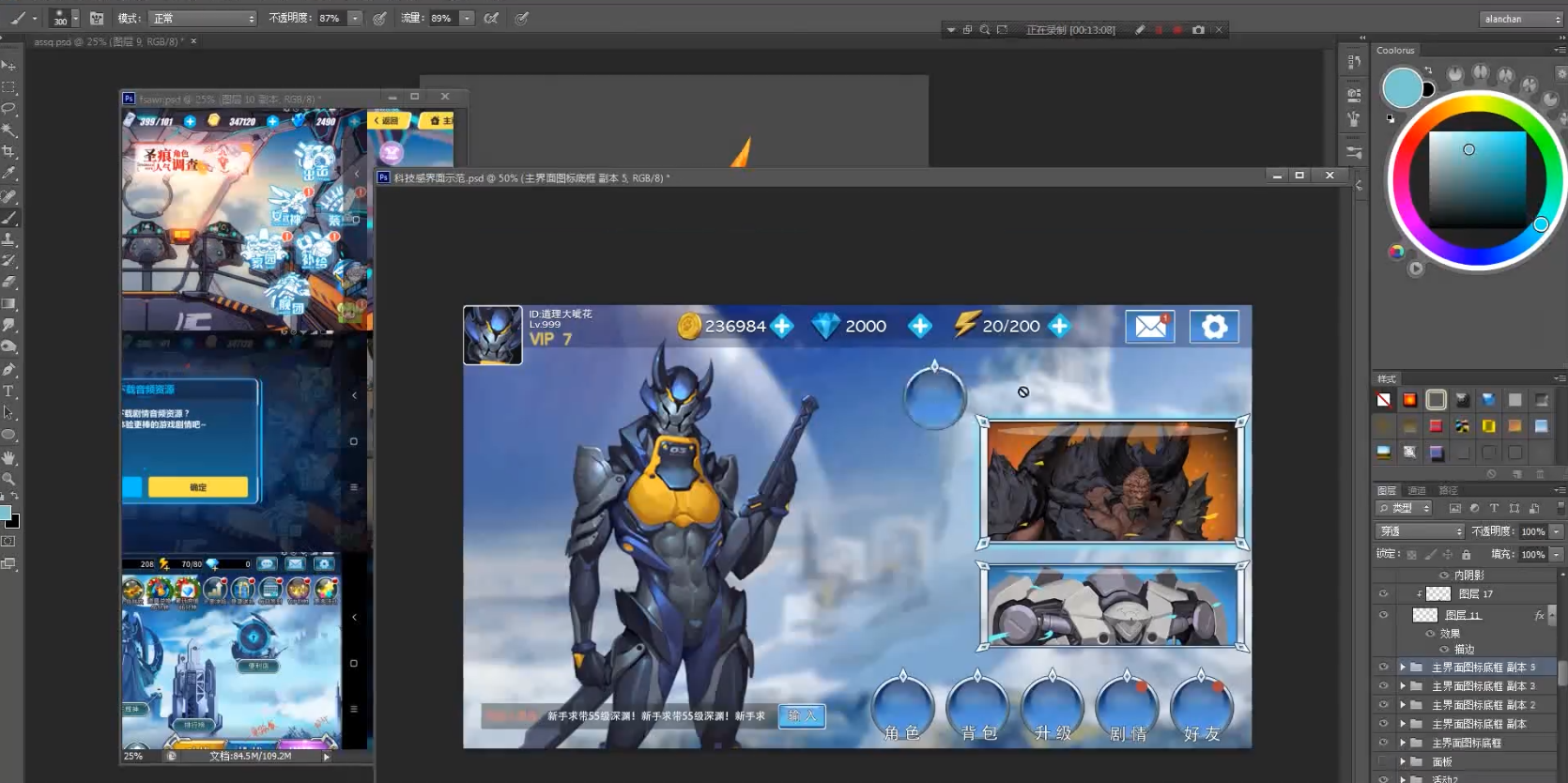Image resolution: width=1568 pixels, height=783 pixels.
Task: Select the Healing Brush tool
Action: point(8,196)
